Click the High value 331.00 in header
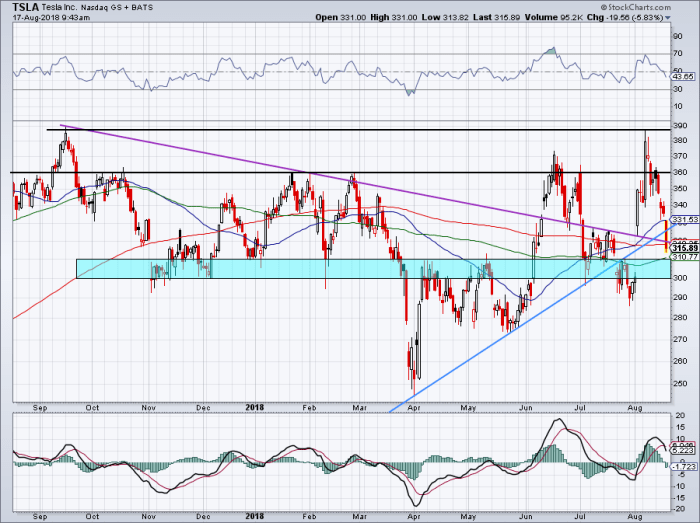 click(404, 17)
